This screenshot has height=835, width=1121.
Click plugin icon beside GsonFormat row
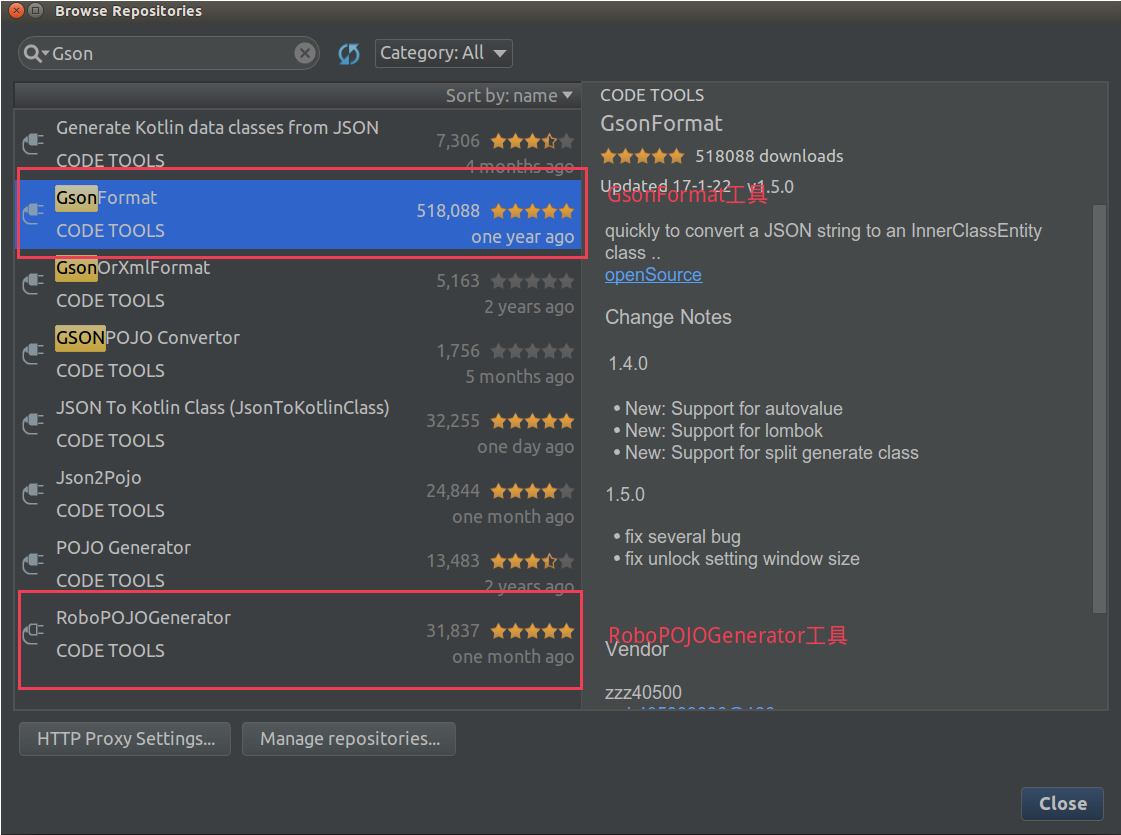[x=33, y=214]
